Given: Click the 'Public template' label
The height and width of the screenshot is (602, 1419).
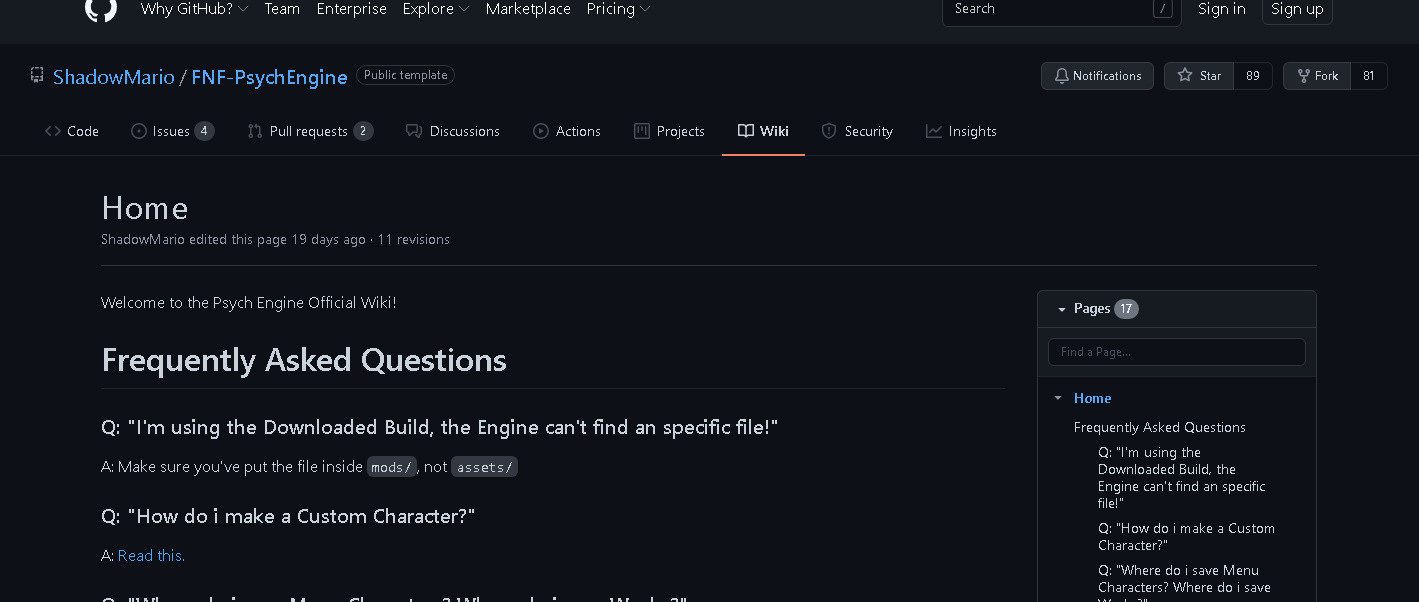Looking at the screenshot, I should pyautogui.click(x=405, y=75).
